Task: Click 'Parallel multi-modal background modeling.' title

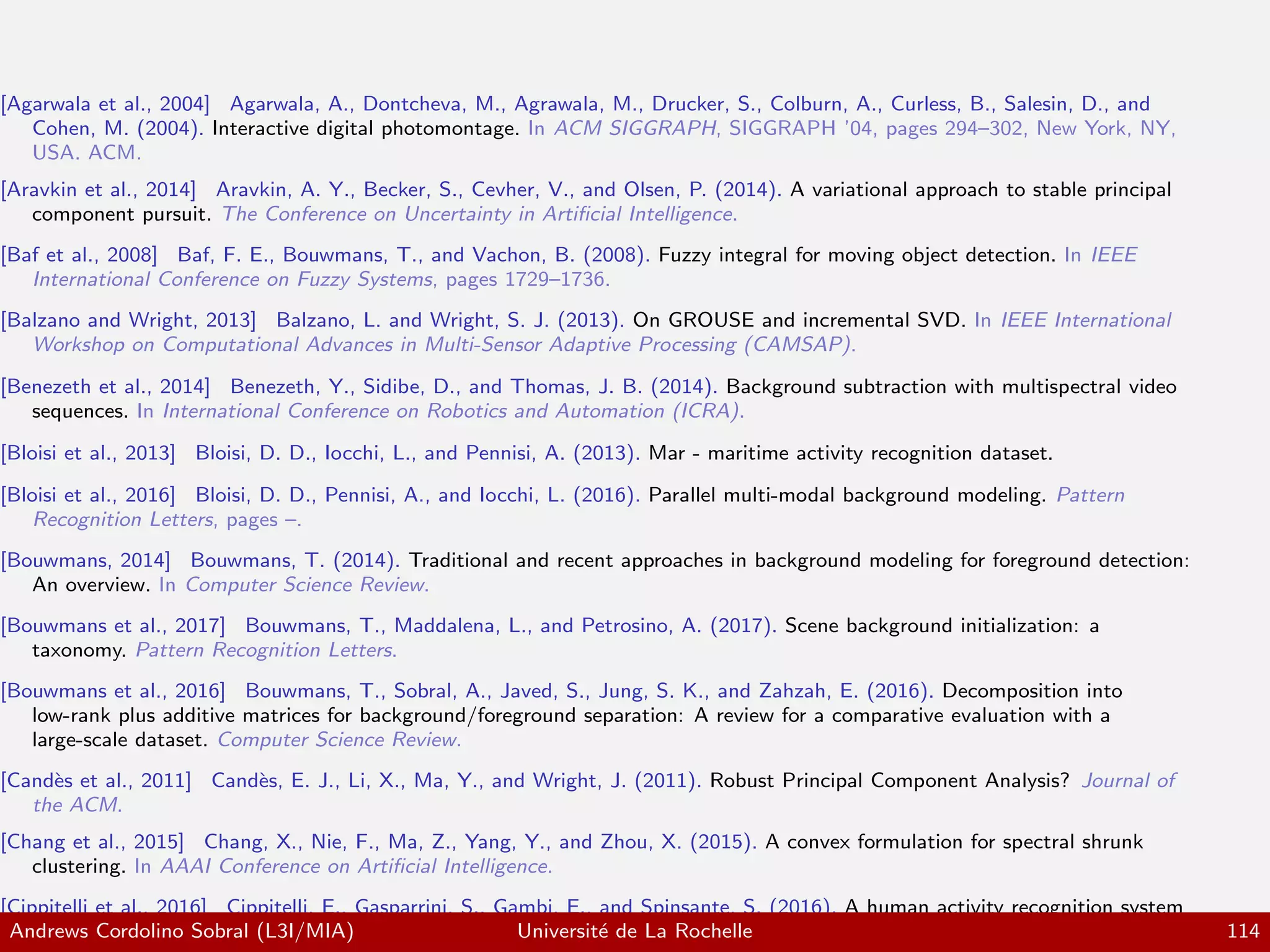Action: (848, 495)
